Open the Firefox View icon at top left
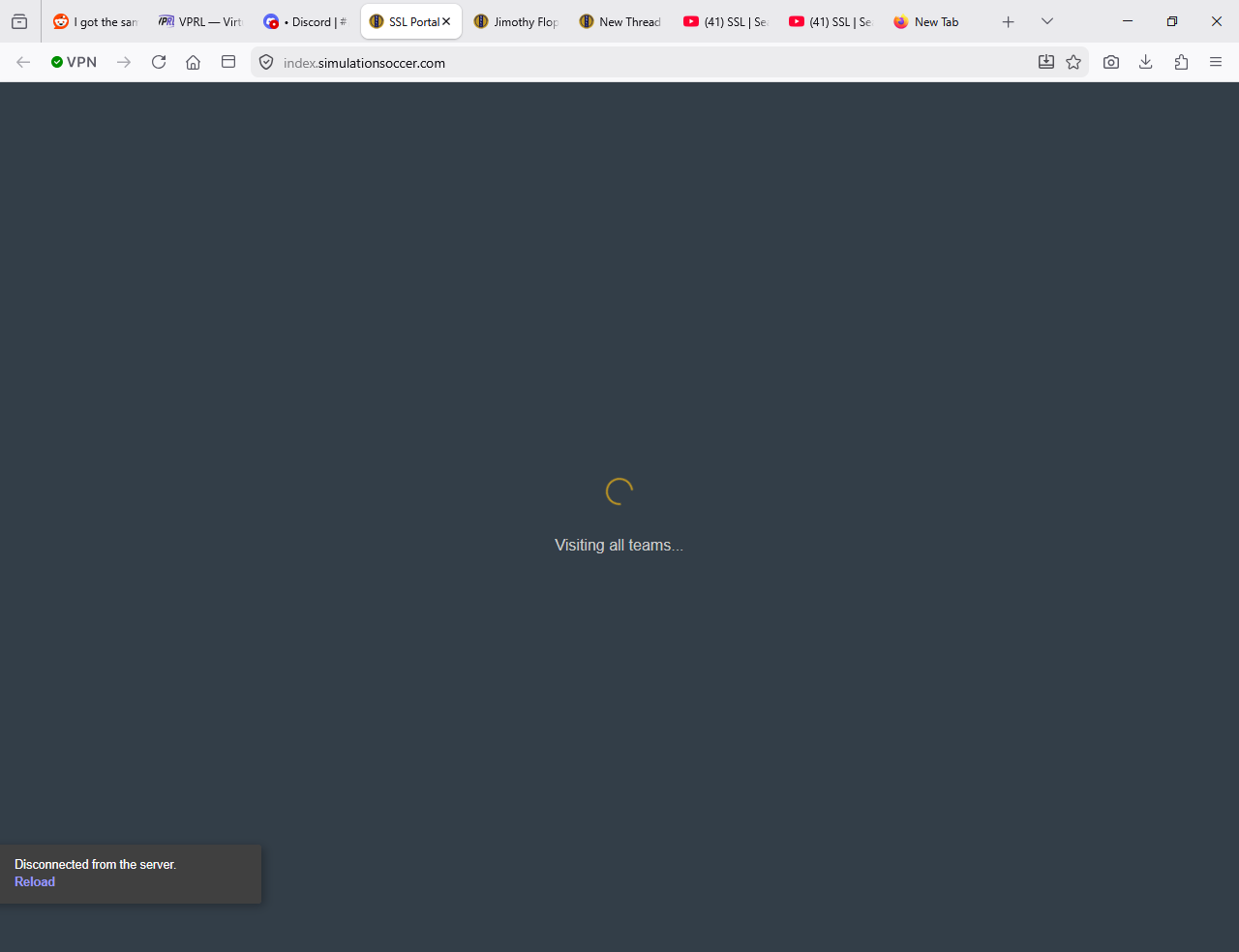The width and height of the screenshot is (1239, 952). 19,21
